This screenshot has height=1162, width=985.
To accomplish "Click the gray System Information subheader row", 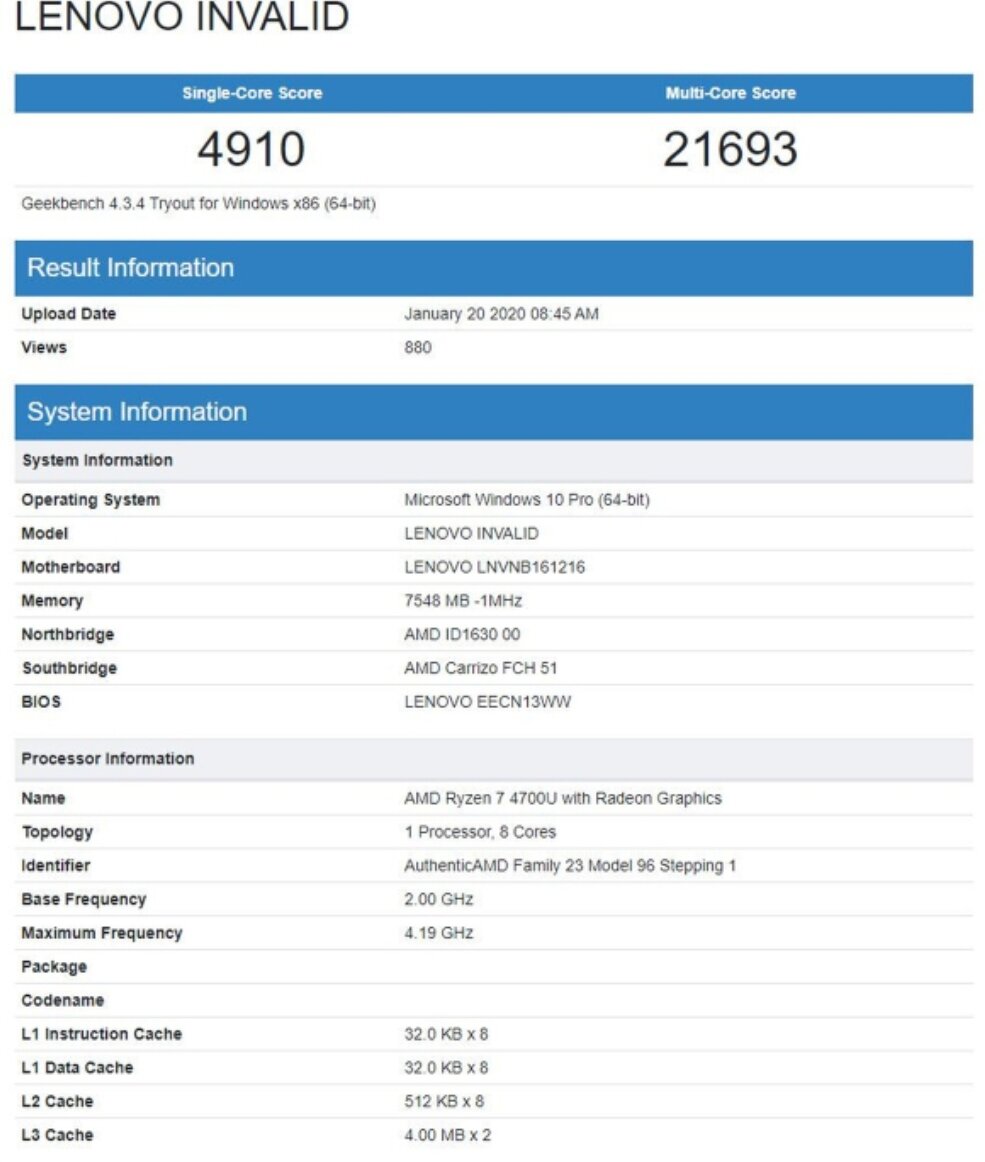I will click(494, 461).
